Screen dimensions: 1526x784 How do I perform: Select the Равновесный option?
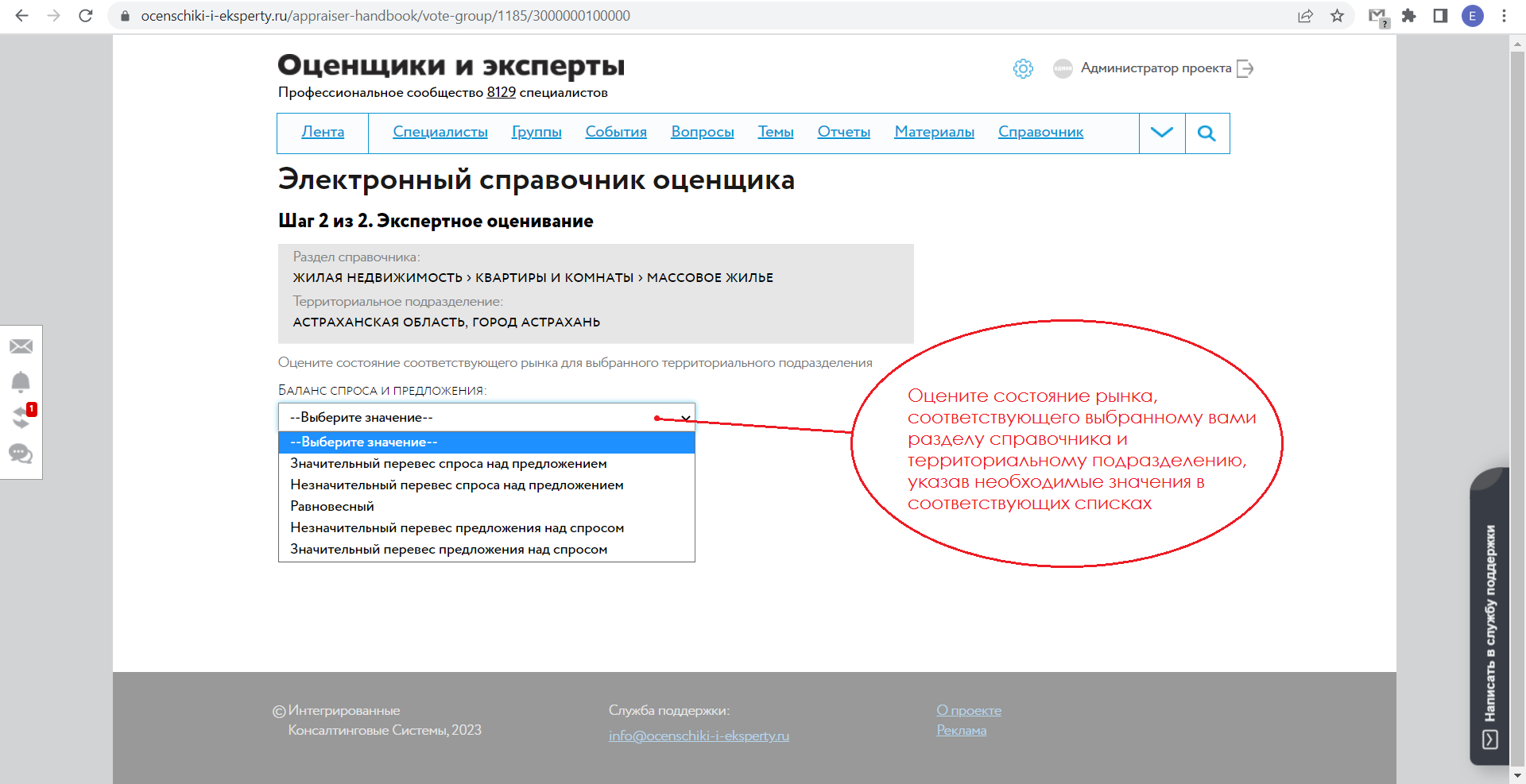pos(486,507)
